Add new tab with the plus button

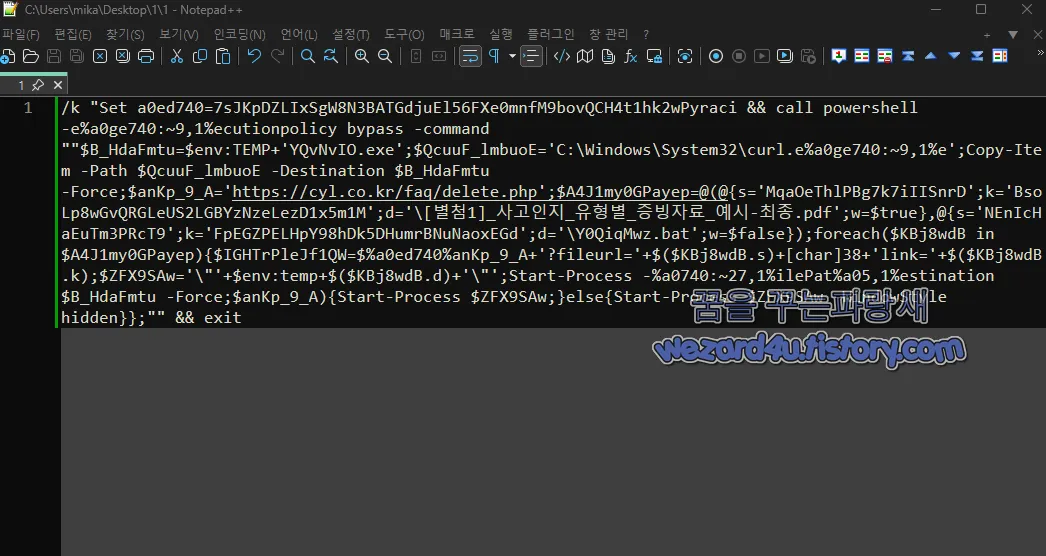[x=987, y=35]
